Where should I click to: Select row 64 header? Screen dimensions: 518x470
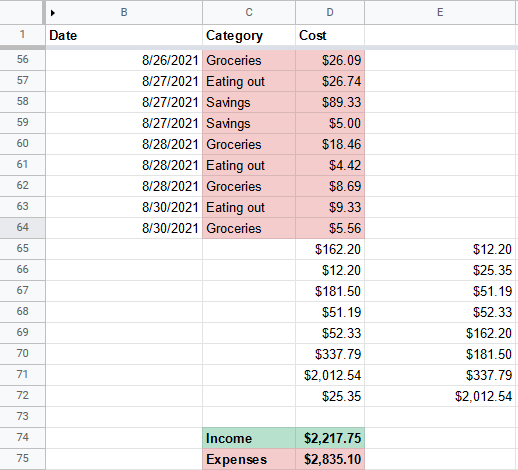22,228
